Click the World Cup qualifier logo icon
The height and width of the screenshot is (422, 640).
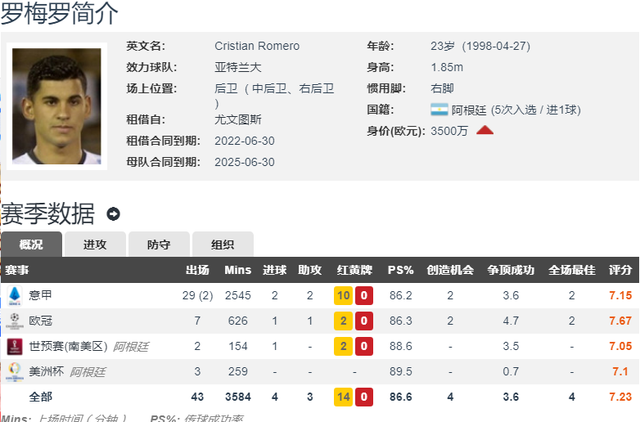pos(14,345)
